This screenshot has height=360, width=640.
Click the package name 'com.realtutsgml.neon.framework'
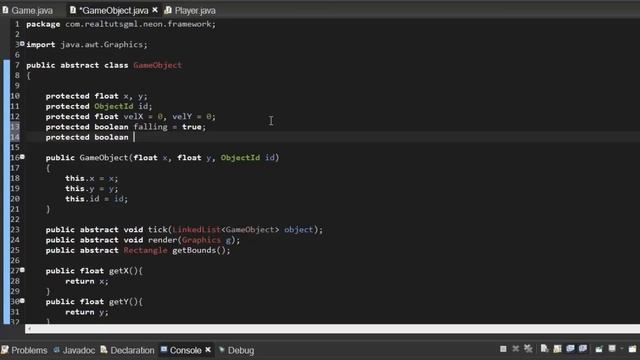138,24
